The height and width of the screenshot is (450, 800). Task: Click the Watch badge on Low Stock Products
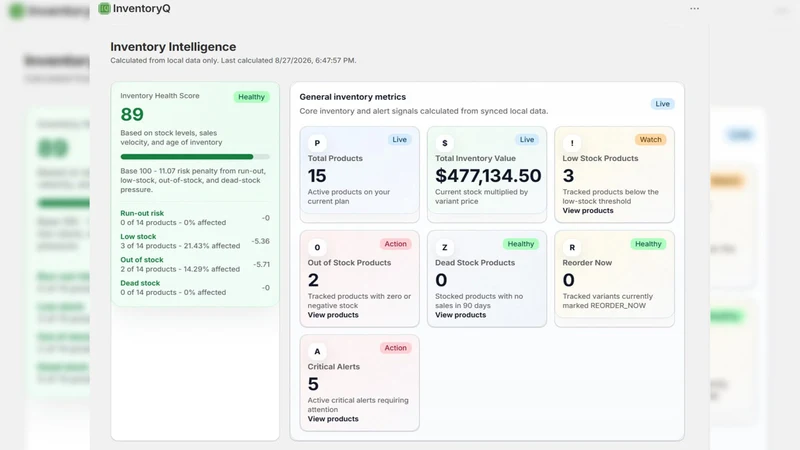tap(651, 140)
